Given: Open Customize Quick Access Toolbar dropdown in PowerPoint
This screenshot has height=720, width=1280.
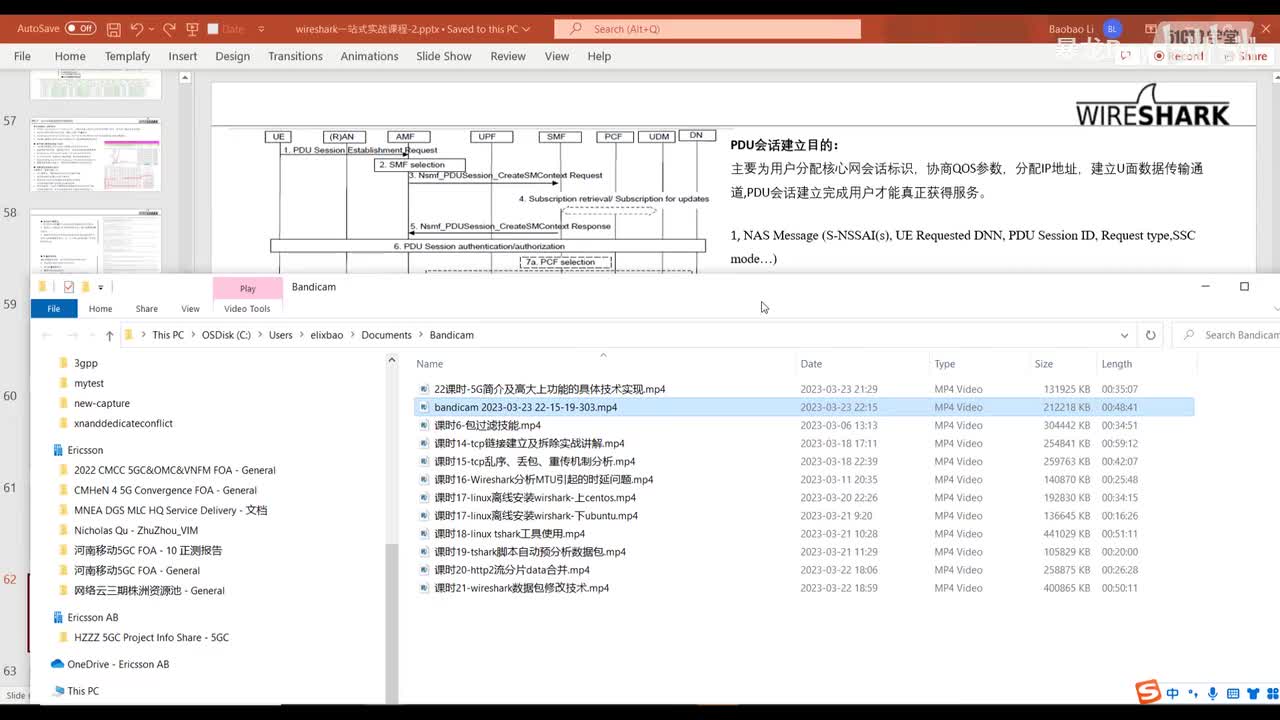Looking at the screenshot, I should click(261, 29).
